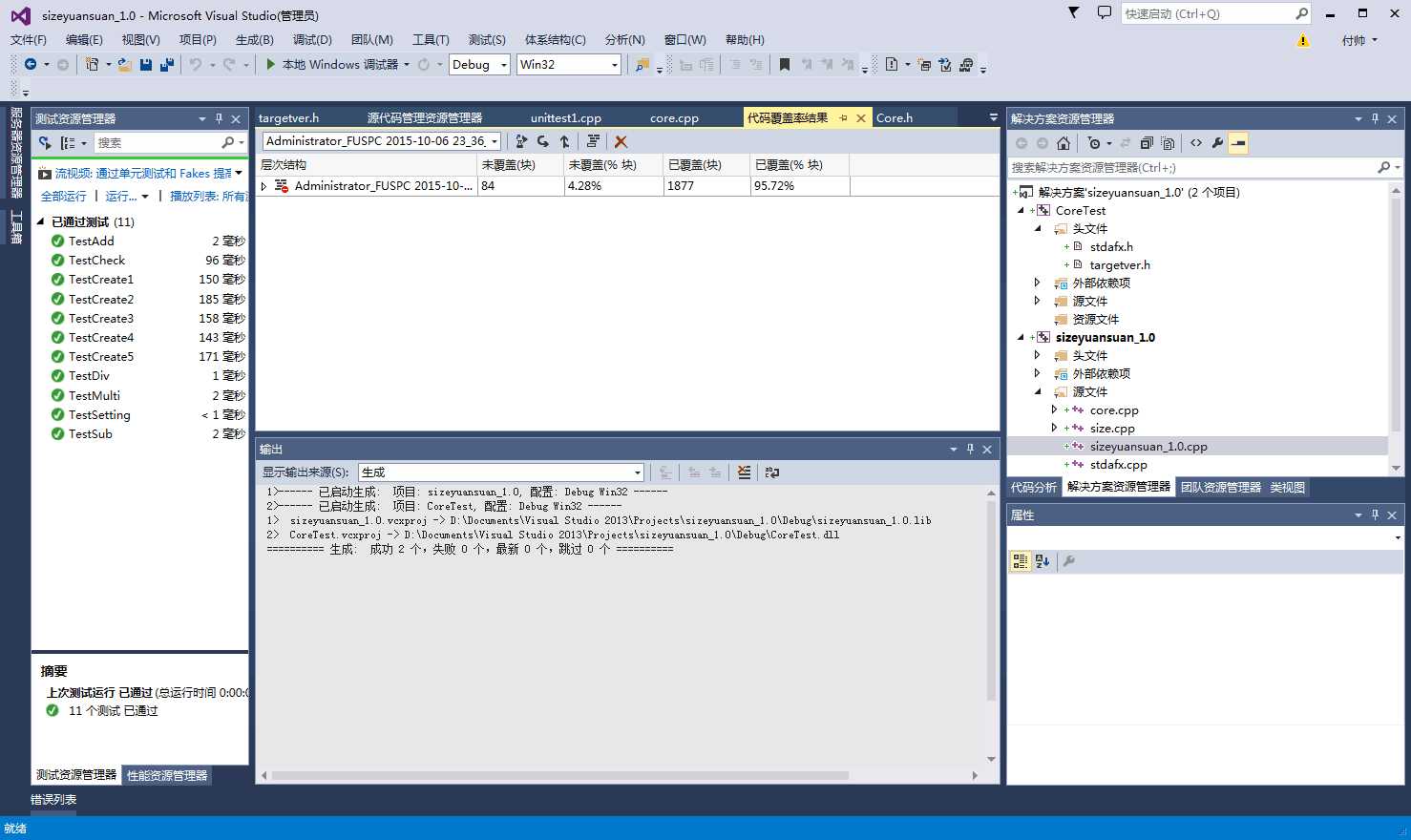Click the 全部运行 link
This screenshot has width=1411, height=840.
click(63, 196)
